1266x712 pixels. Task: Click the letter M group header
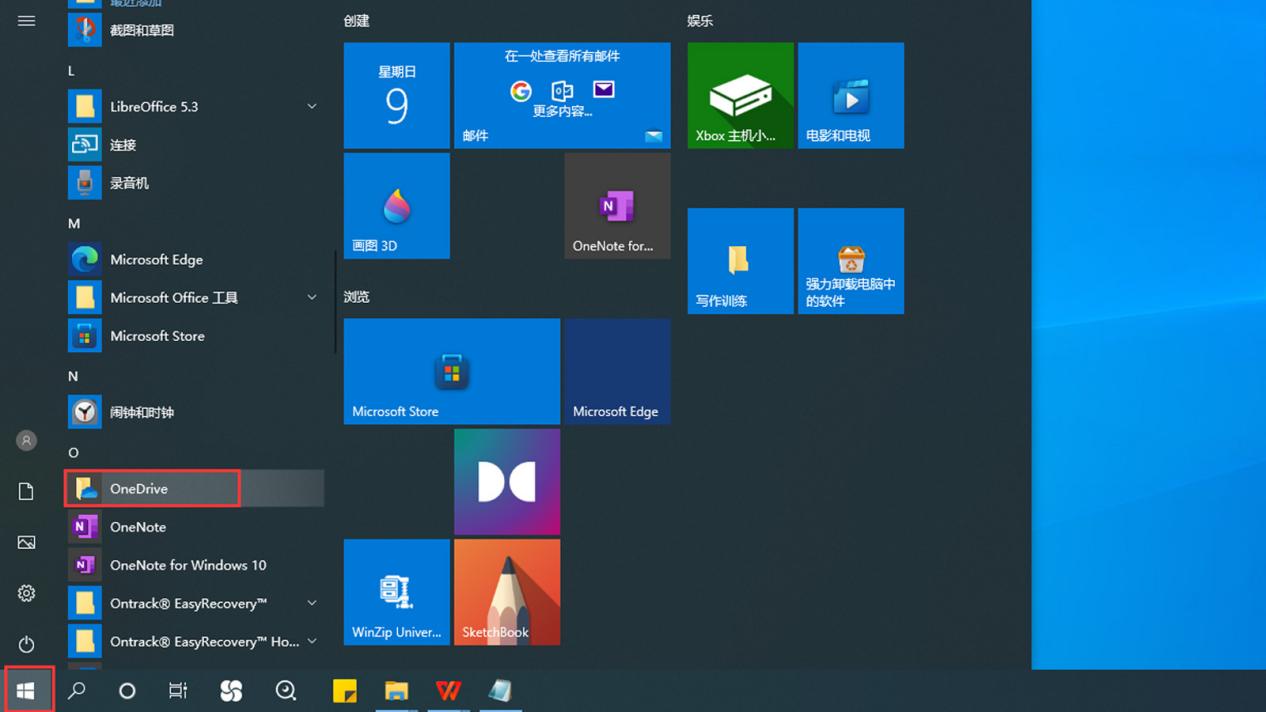[74, 223]
